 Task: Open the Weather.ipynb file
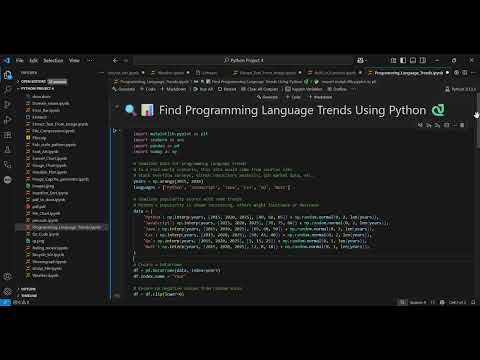coord(45,276)
